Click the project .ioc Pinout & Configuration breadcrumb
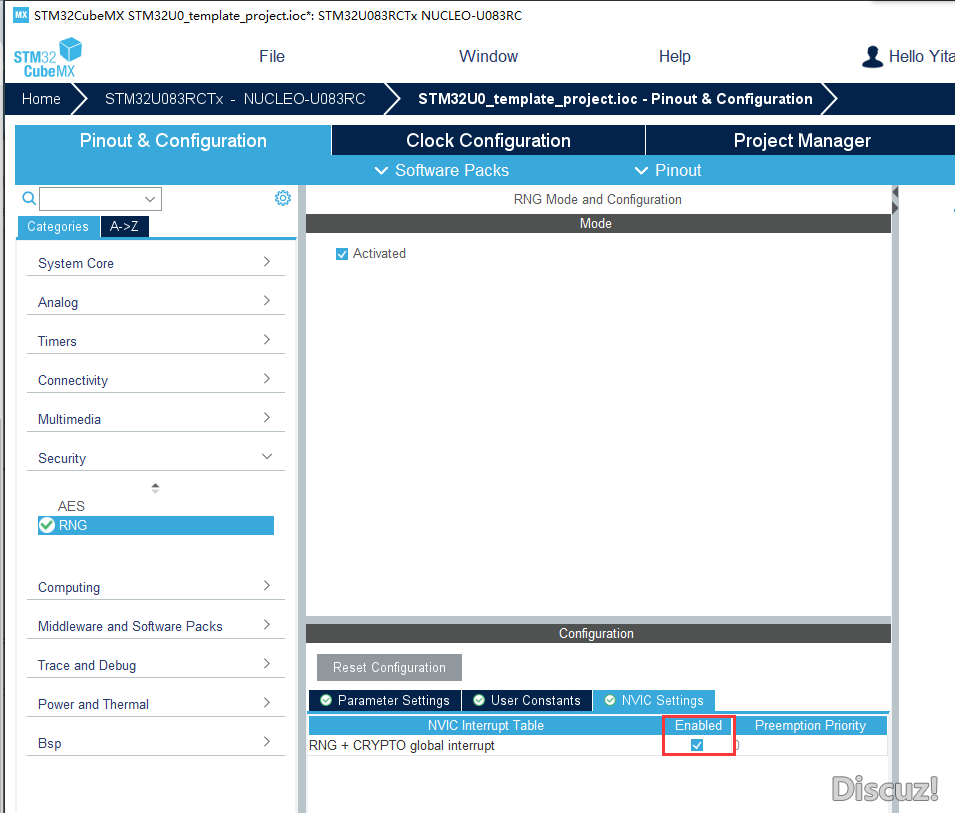This screenshot has height=813, width=955. [x=615, y=99]
